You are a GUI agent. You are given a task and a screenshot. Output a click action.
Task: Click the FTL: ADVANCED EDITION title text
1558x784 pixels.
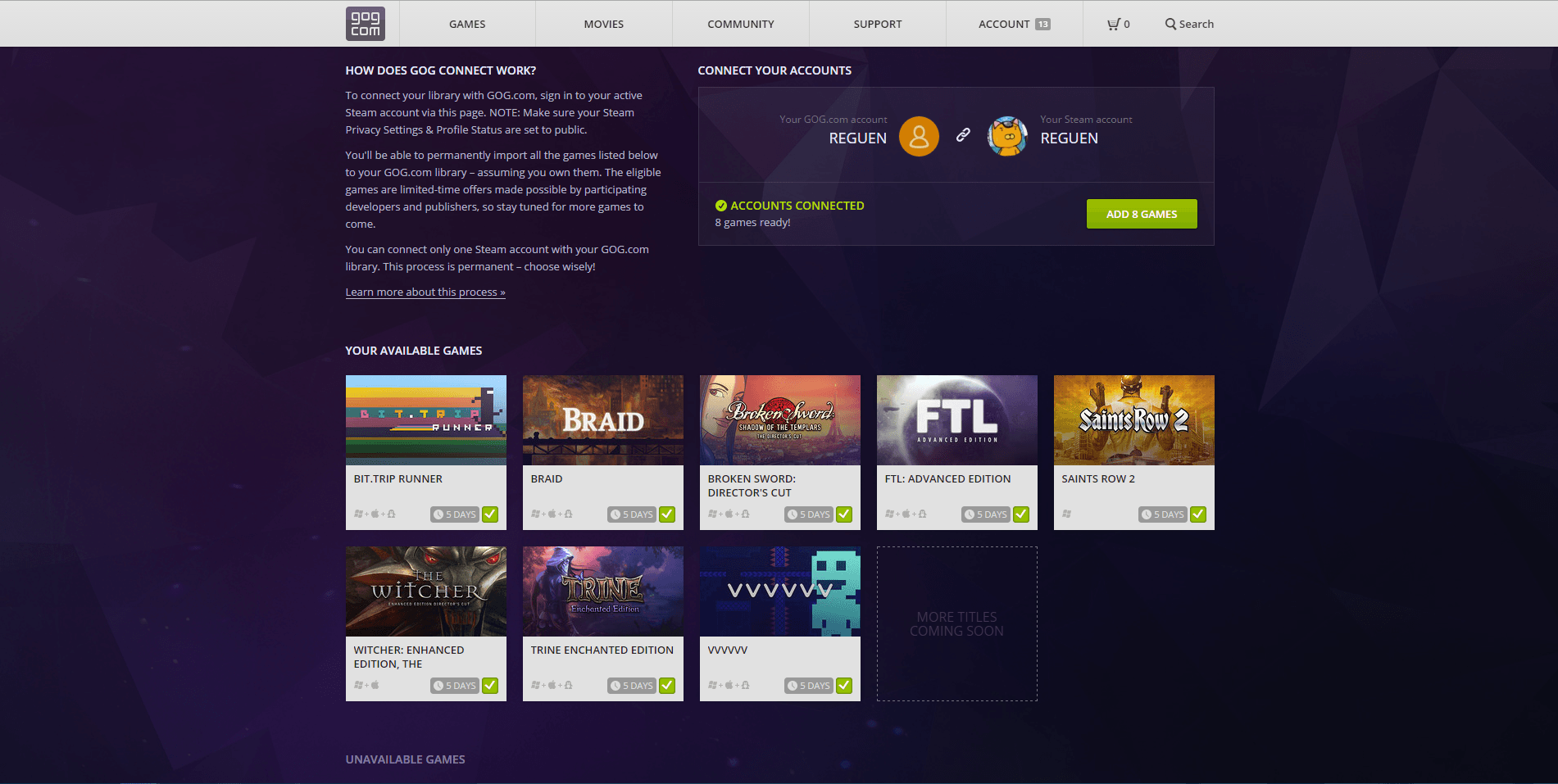pyautogui.click(x=947, y=479)
